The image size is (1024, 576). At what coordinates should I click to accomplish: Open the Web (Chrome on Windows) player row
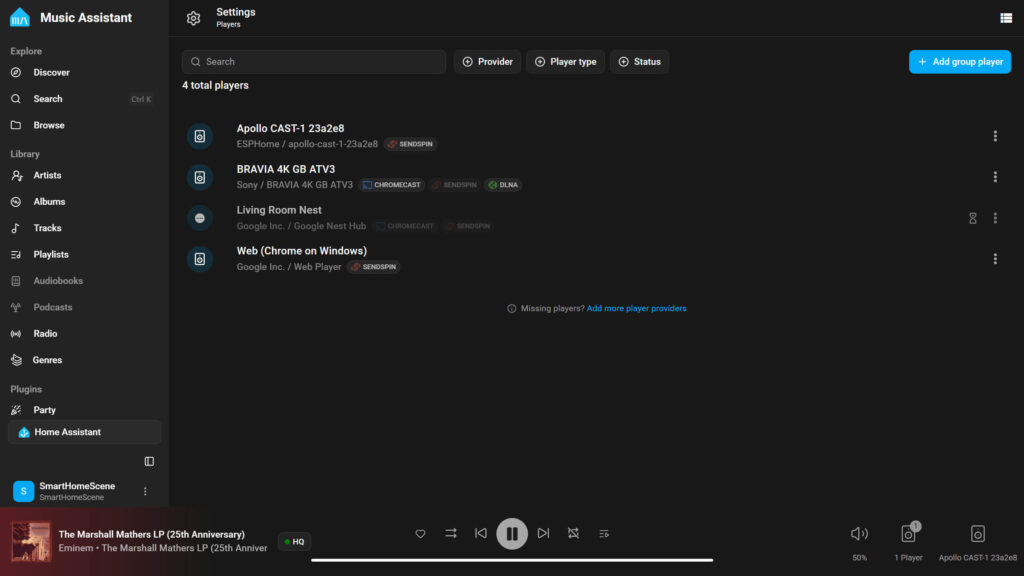[596, 259]
